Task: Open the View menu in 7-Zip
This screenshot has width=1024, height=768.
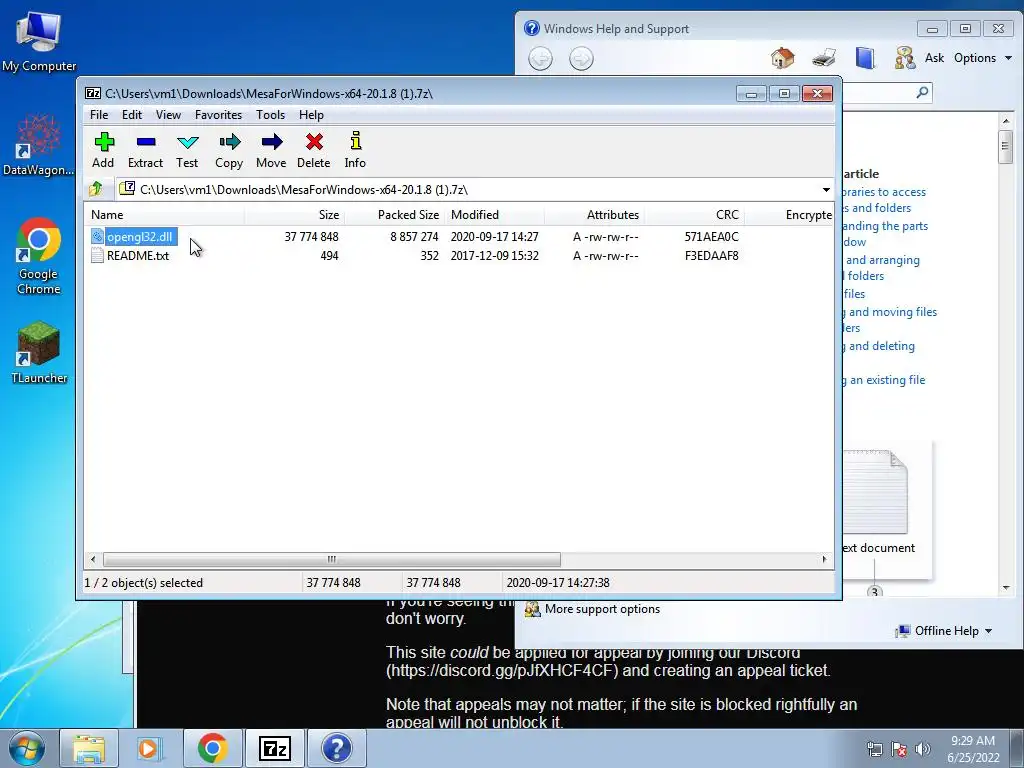Action: point(168,115)
